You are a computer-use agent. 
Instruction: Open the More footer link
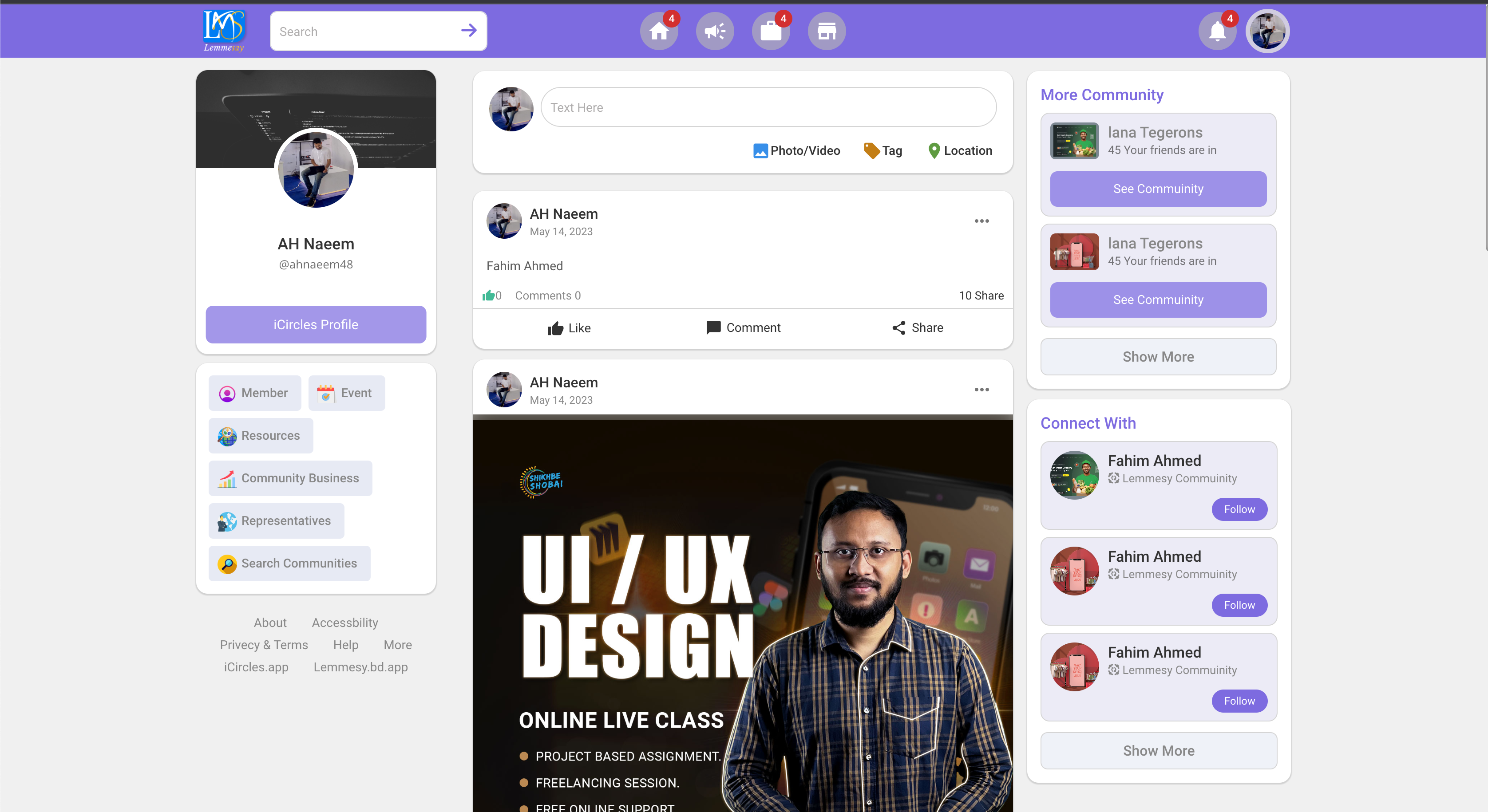(397, 645)
